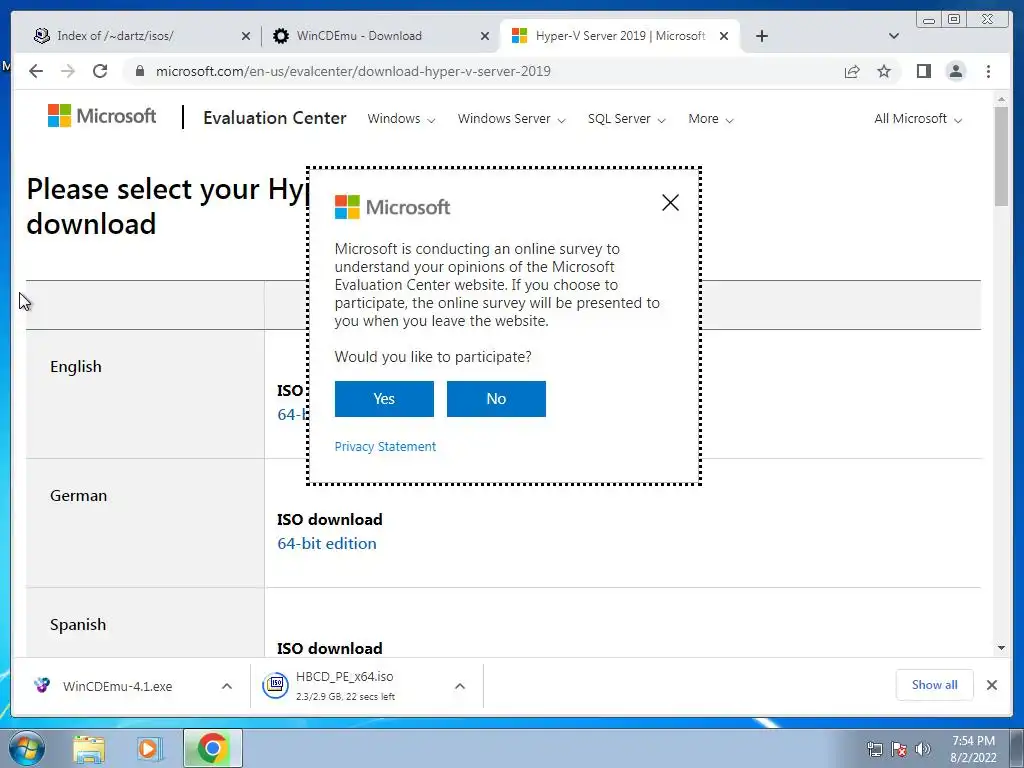Viewport: 1024px width, 768px height.
Task: Click the Spanish language row label
Action: [78, 624]
